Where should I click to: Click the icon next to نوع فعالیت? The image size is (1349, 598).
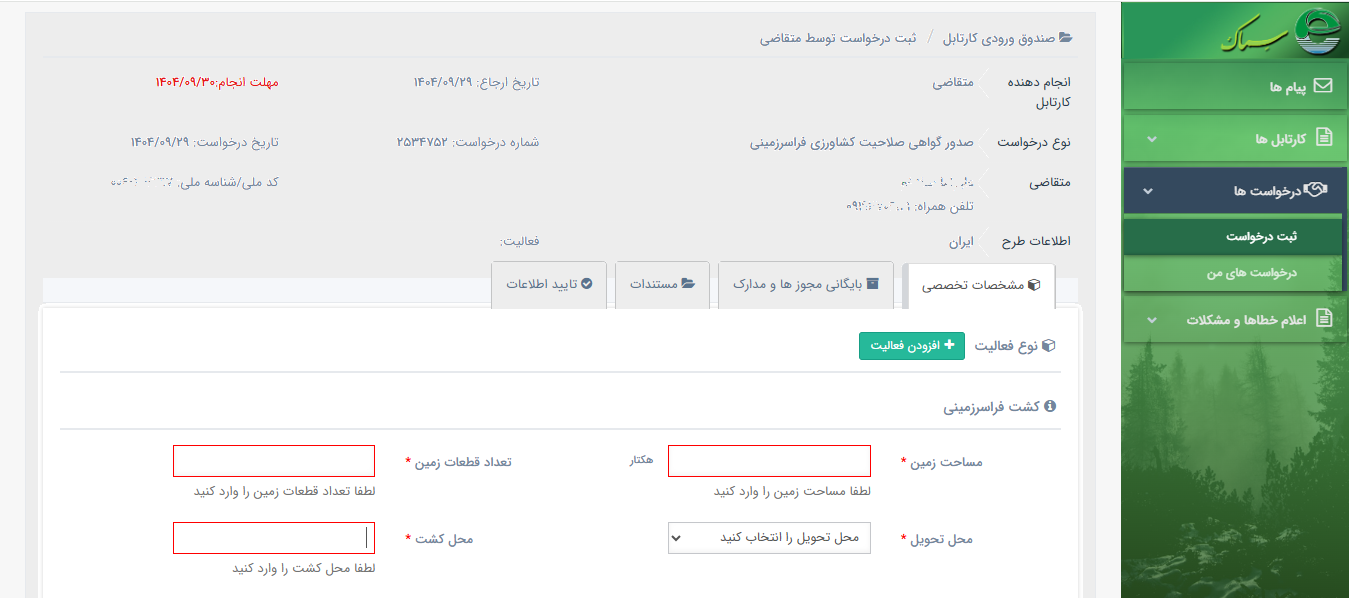pos(1049,344)
